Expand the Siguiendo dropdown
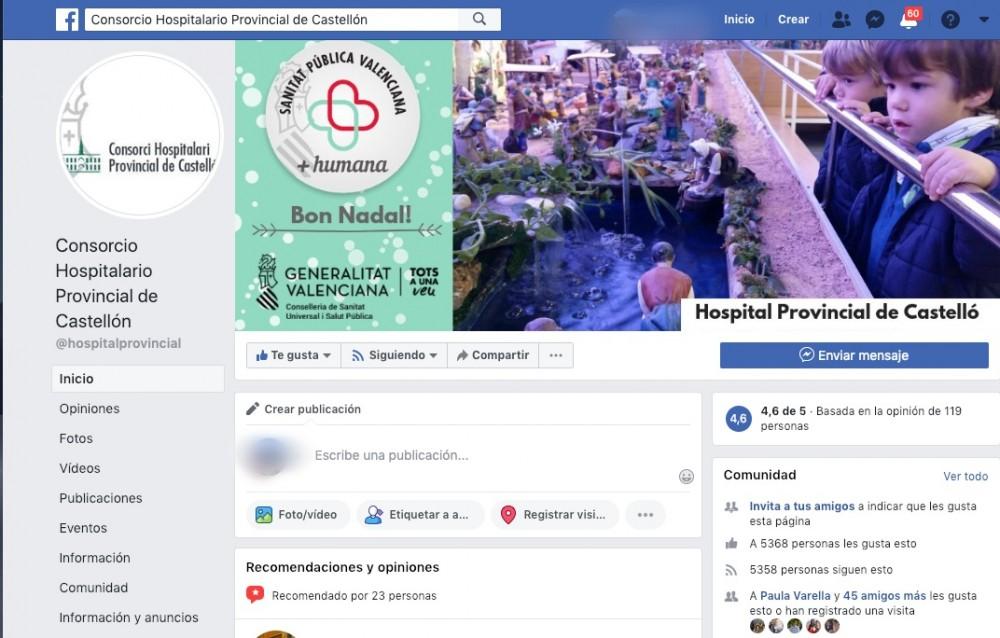 point(395,355)
